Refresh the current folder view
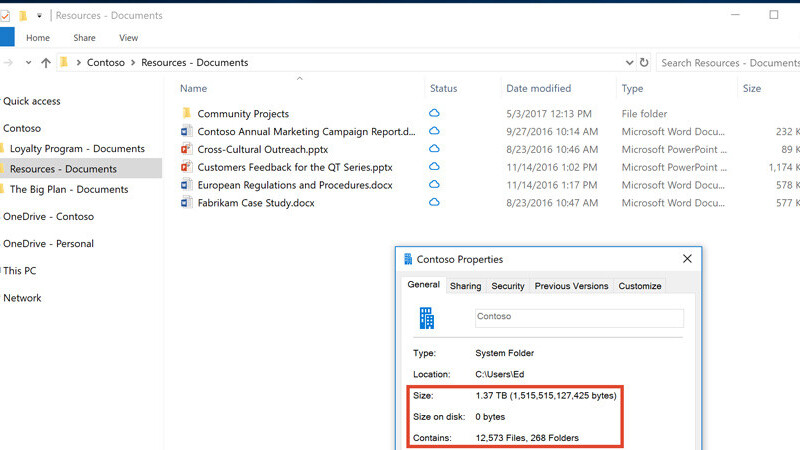Viewport: 800px width, 450px height. click(x=643, y=62)
